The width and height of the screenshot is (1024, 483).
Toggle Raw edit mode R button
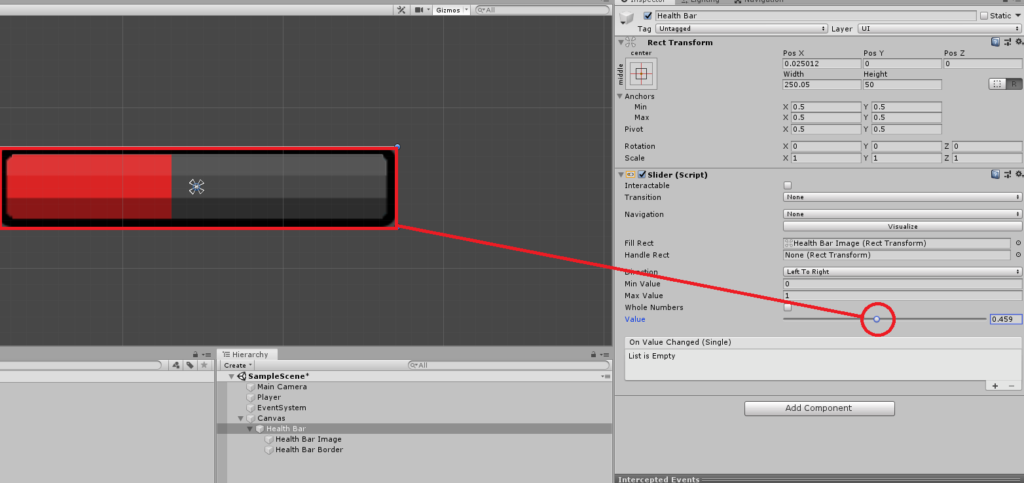click(x=1013, y=85)
